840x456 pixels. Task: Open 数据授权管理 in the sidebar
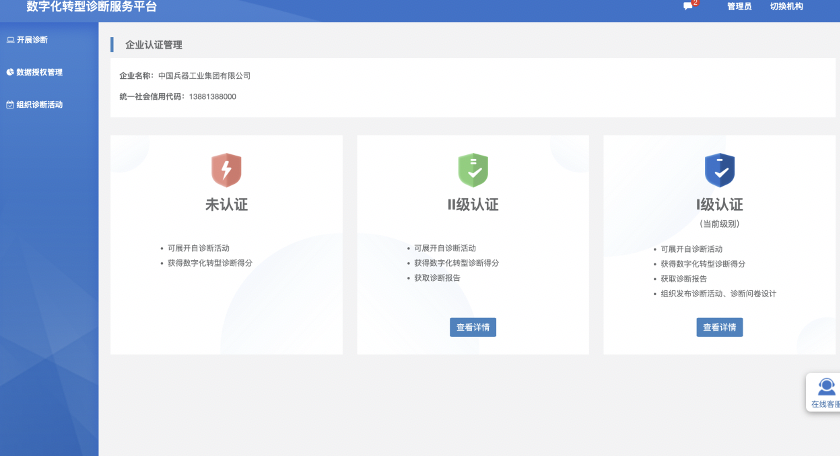(x=40, y=72)
